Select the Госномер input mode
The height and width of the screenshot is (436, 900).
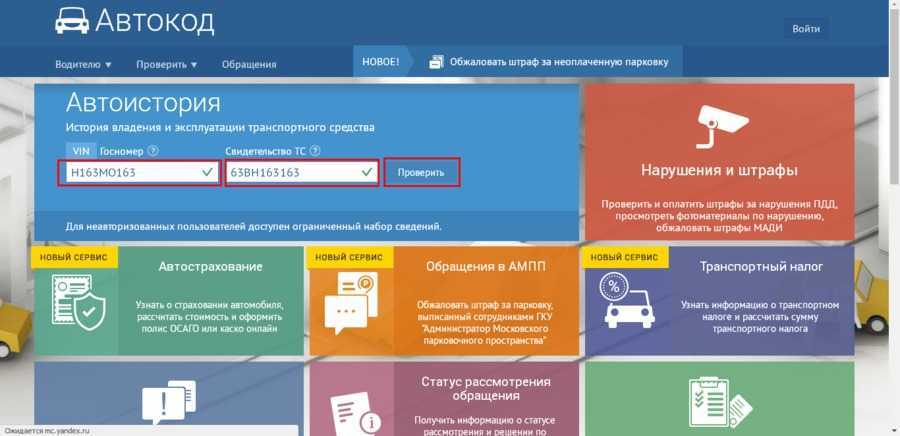(x=122, y=151)
